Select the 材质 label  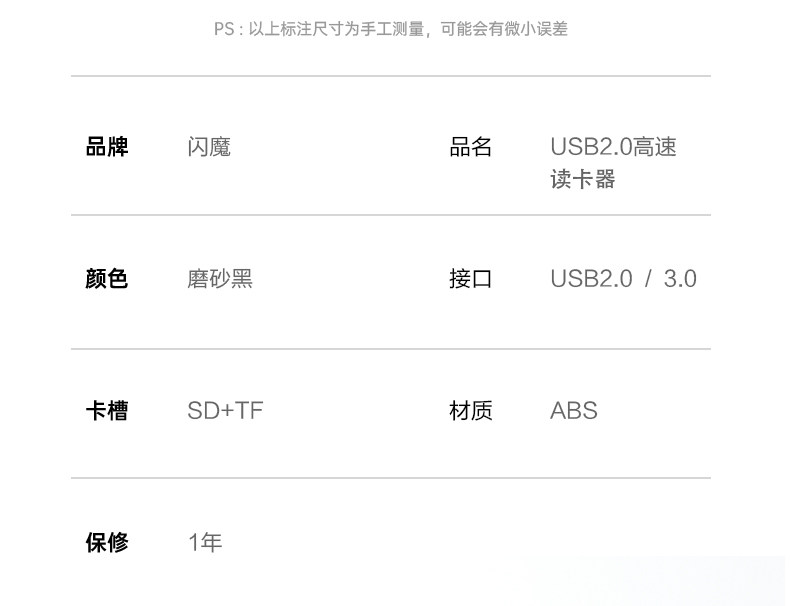pos(471,411)
